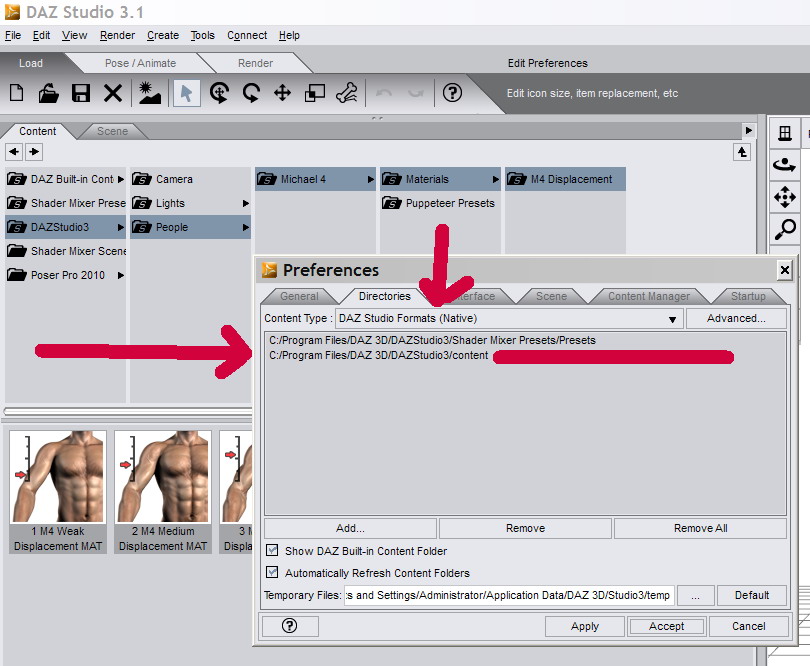The width and height of the screenshot is (810, 666).
Task: Select the camera orbit rotate tool
Action: coord(219,93)
